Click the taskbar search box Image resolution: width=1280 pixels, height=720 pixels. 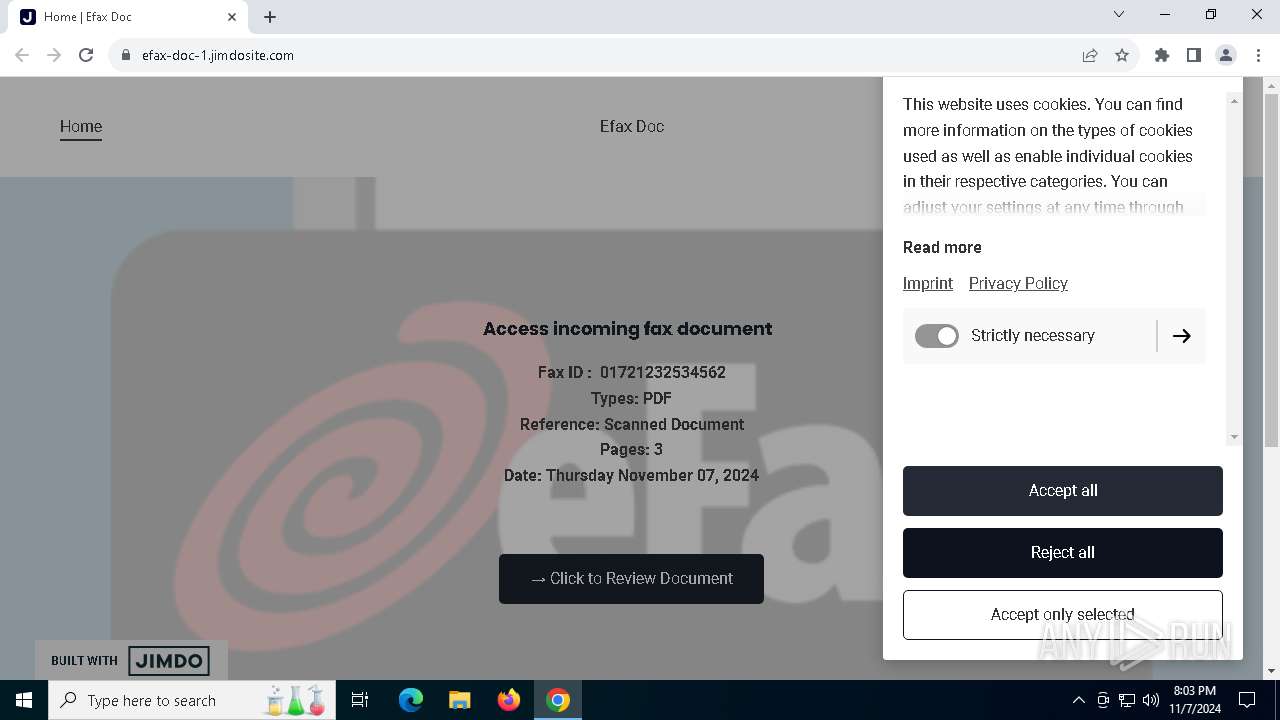coord(192,700)
